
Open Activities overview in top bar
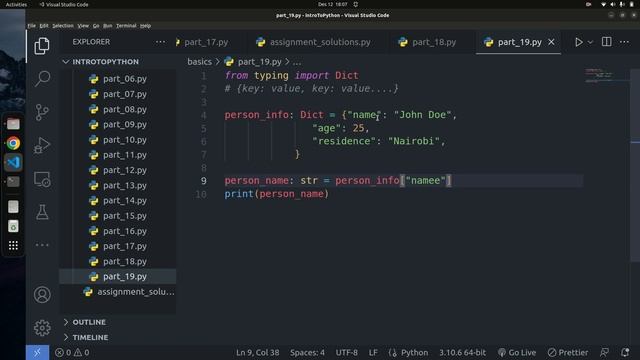[x=16, y=4]
